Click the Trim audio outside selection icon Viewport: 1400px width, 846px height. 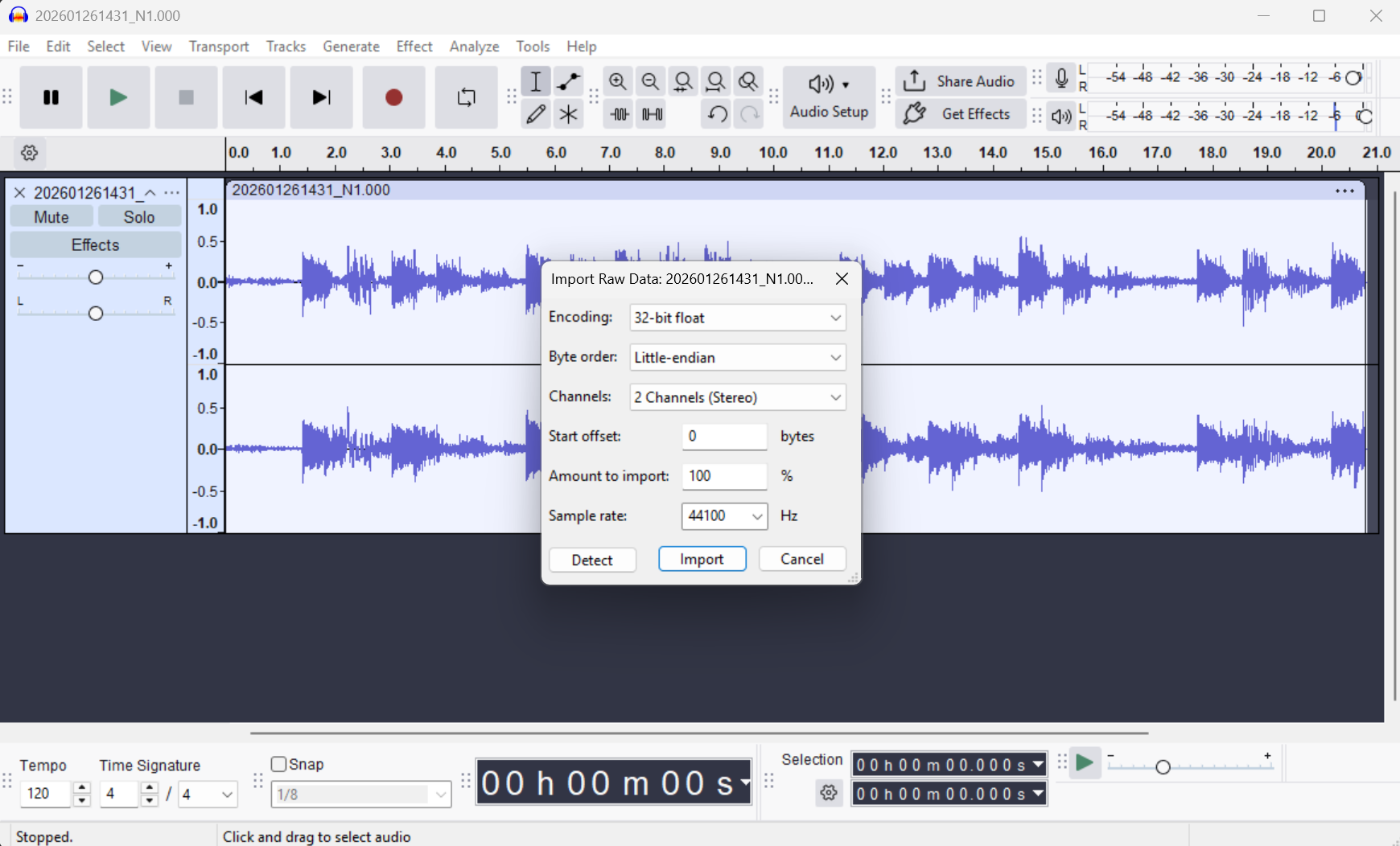pos(620,114)
